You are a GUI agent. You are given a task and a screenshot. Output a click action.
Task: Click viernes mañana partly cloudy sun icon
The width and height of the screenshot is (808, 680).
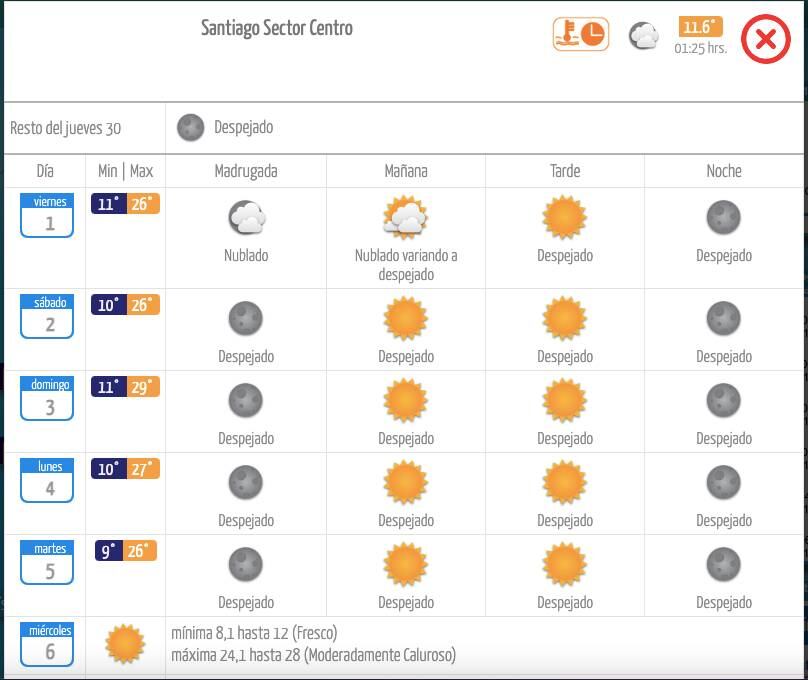click(405, 217)
